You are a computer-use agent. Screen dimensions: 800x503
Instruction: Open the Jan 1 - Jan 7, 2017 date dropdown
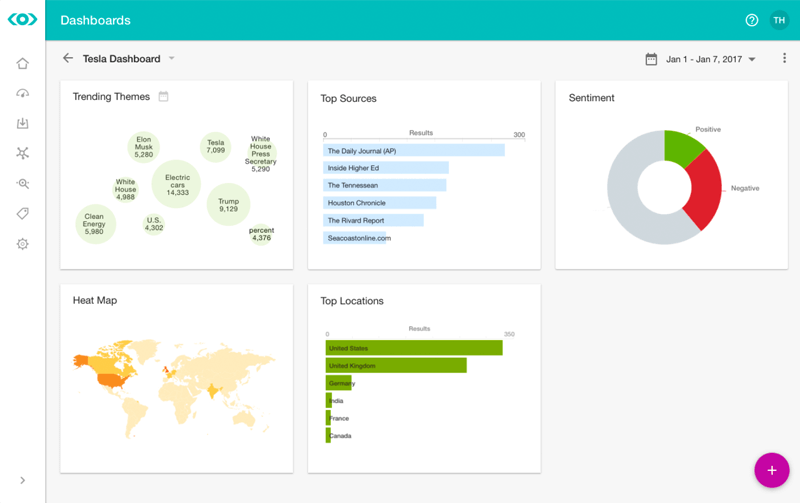[710, 59]
